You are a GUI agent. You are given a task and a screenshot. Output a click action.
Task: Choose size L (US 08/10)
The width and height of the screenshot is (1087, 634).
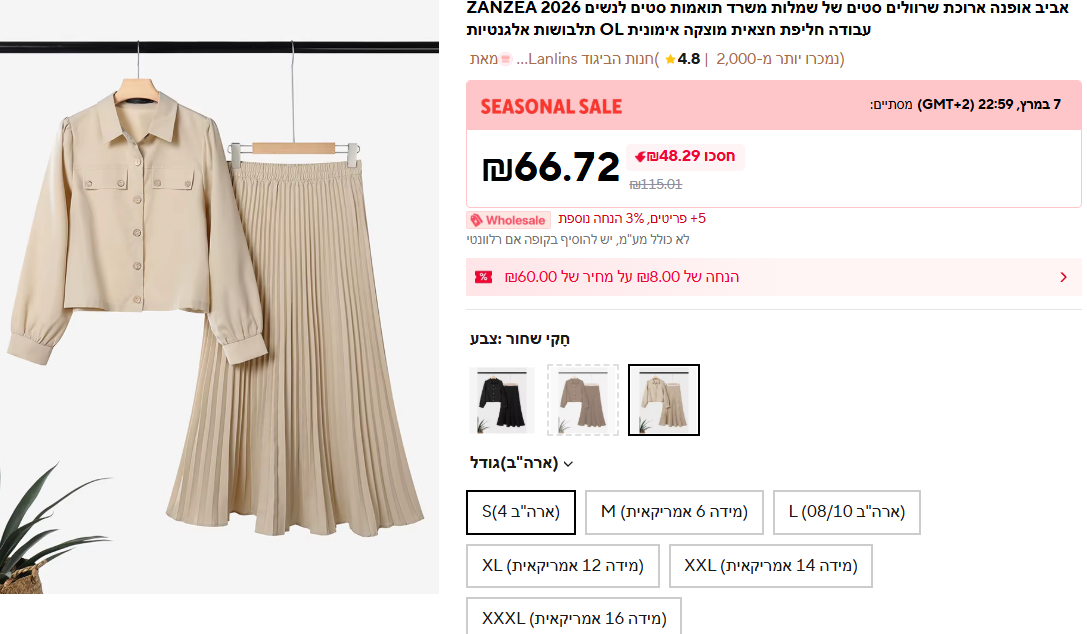[846, 512]
